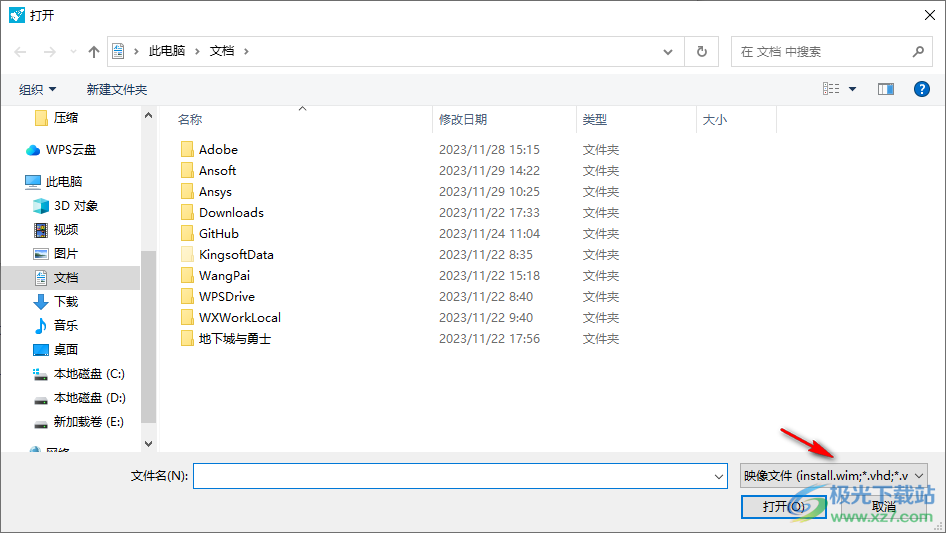This screenshot has height=533, width=946.
Task: Open the 映像文件 file type dropdown
Action: click(834, 476)
